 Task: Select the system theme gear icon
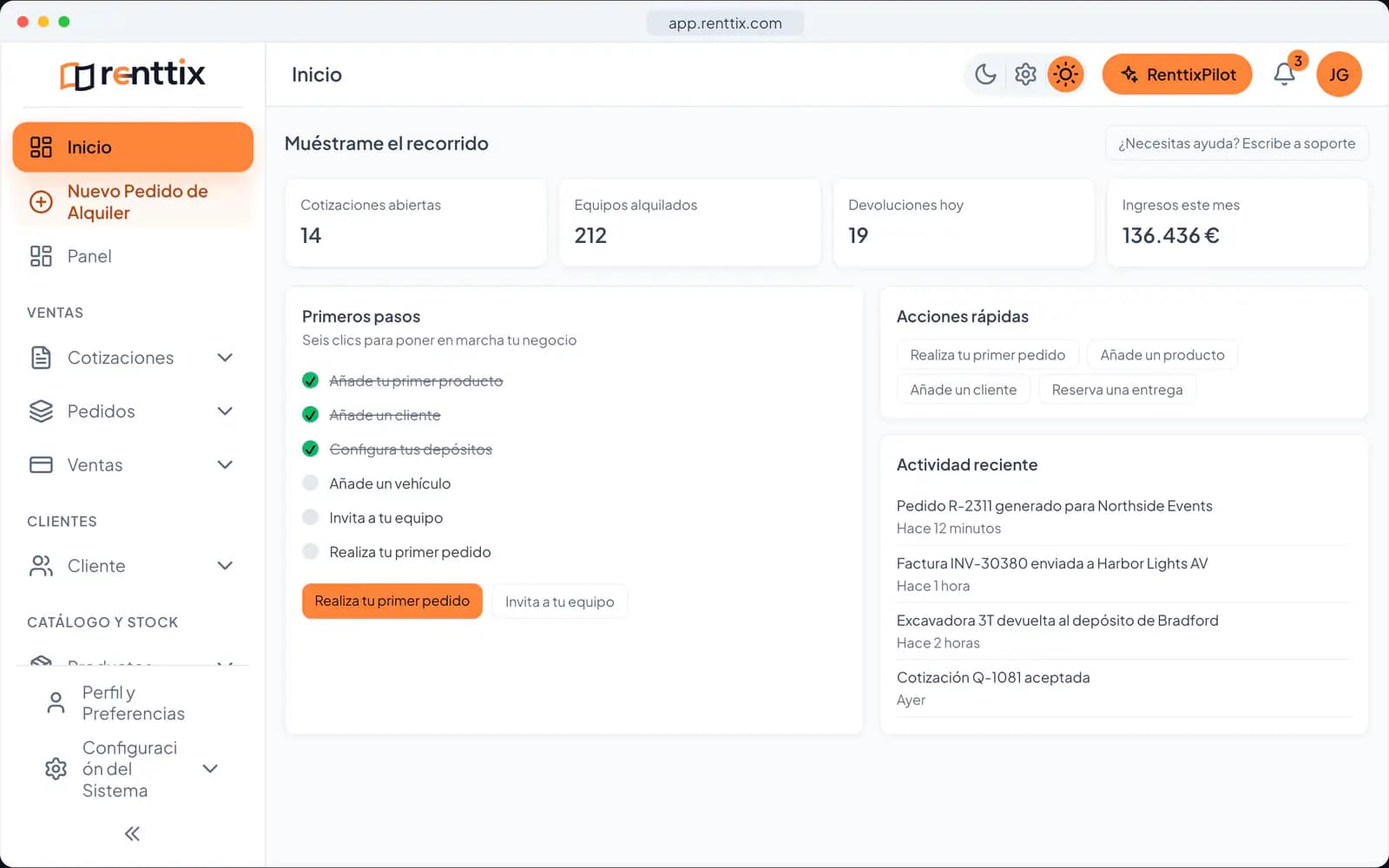click(1025, 75)
